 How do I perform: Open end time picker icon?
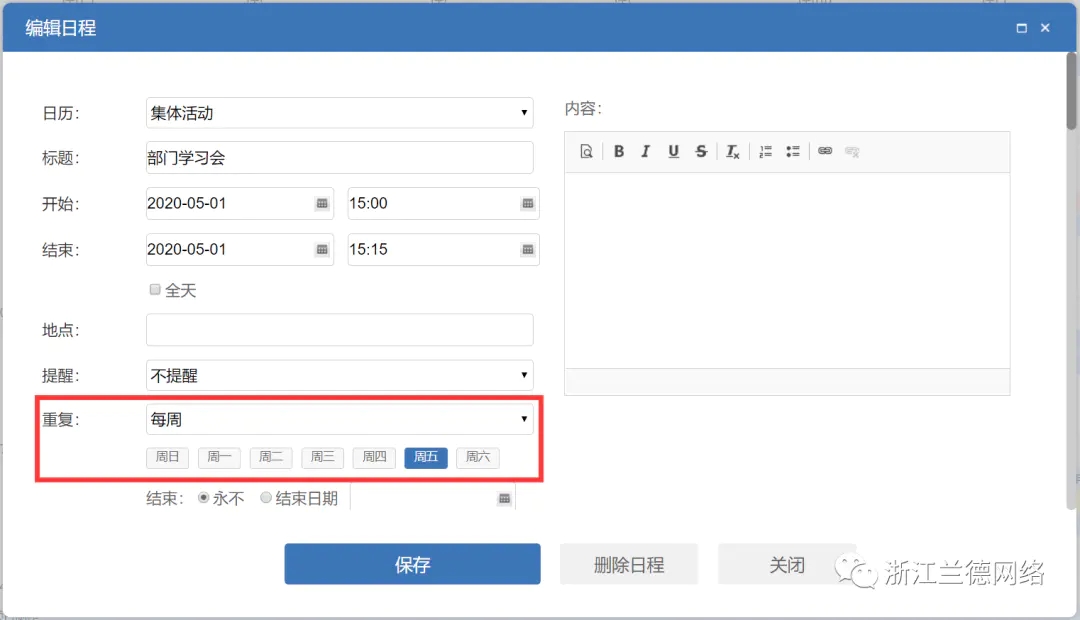tap(527, 249)
